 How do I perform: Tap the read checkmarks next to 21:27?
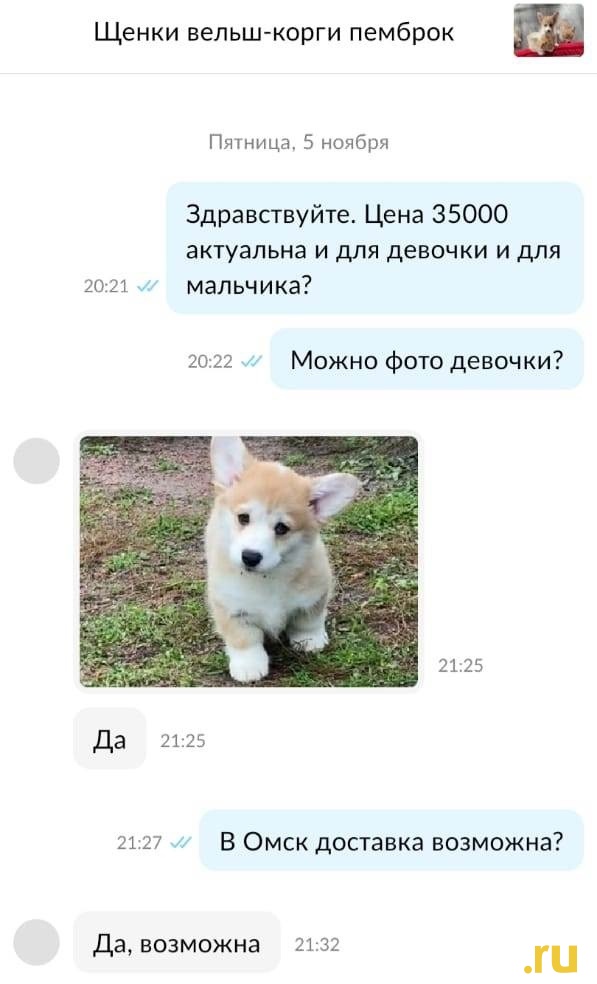pyautogui.click(x=181, y=842)
